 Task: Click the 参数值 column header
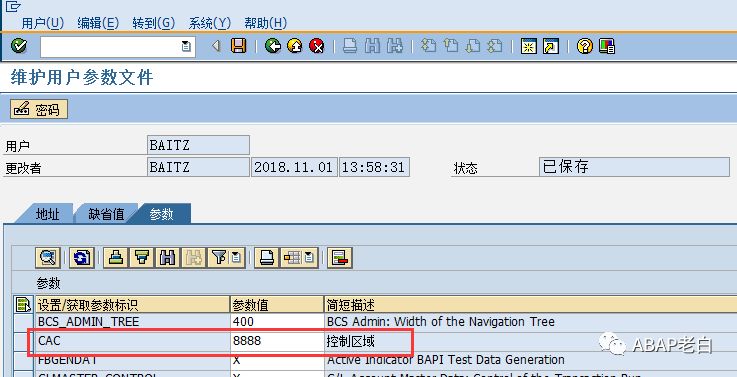(277, 306)
